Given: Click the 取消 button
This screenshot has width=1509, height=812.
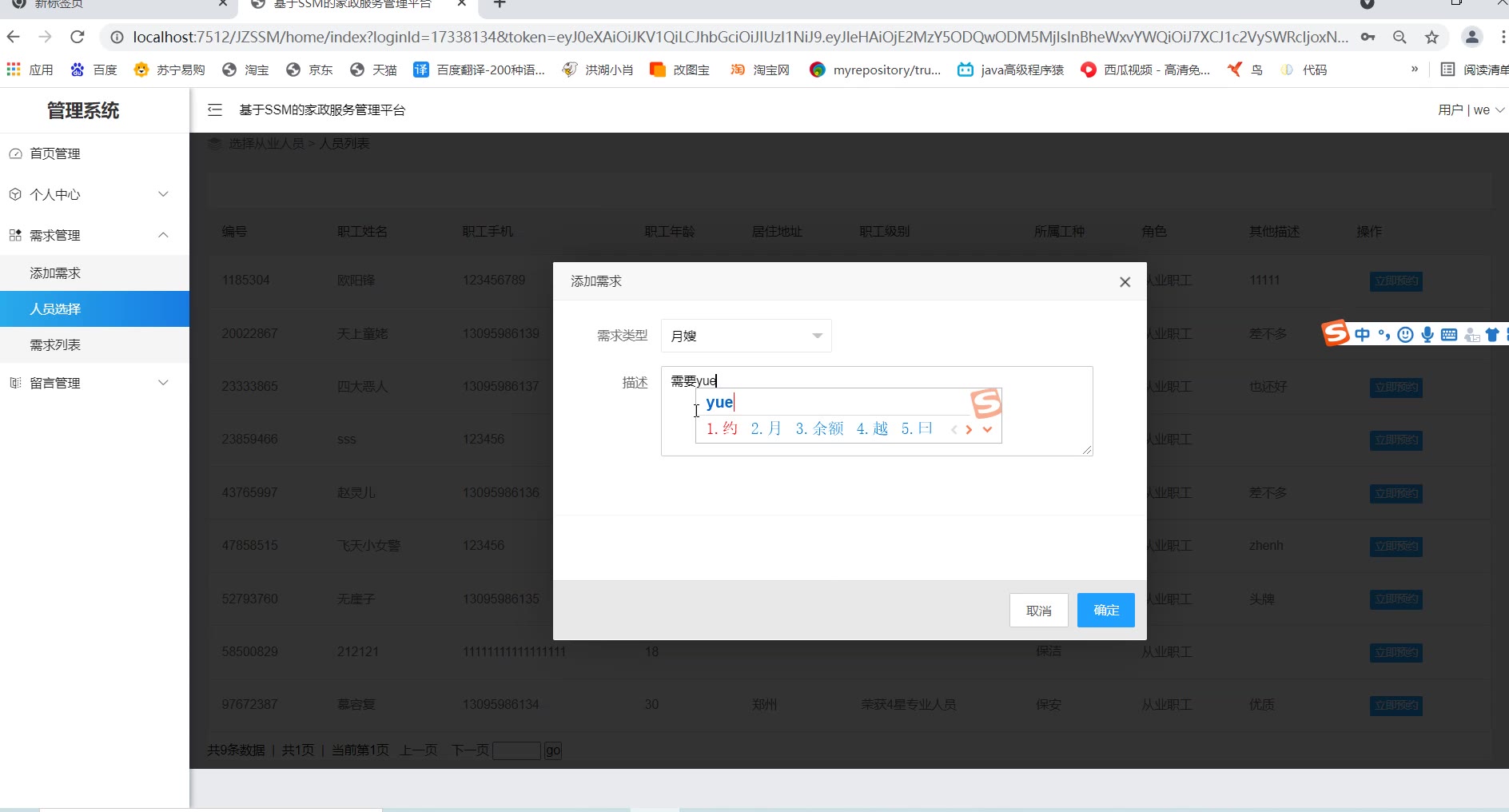Looking at the screenshot, I should pyautogui.click(x=1038, y=611).
